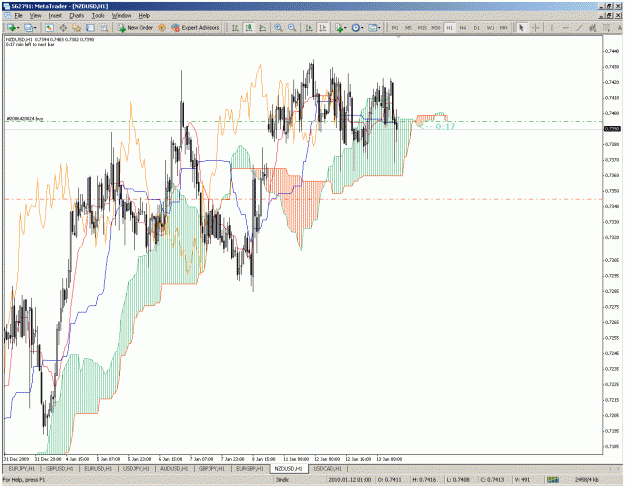Switch to the EURGBP,H1 chart tab
Screen dimensions: 625x486
click(250, 468)
